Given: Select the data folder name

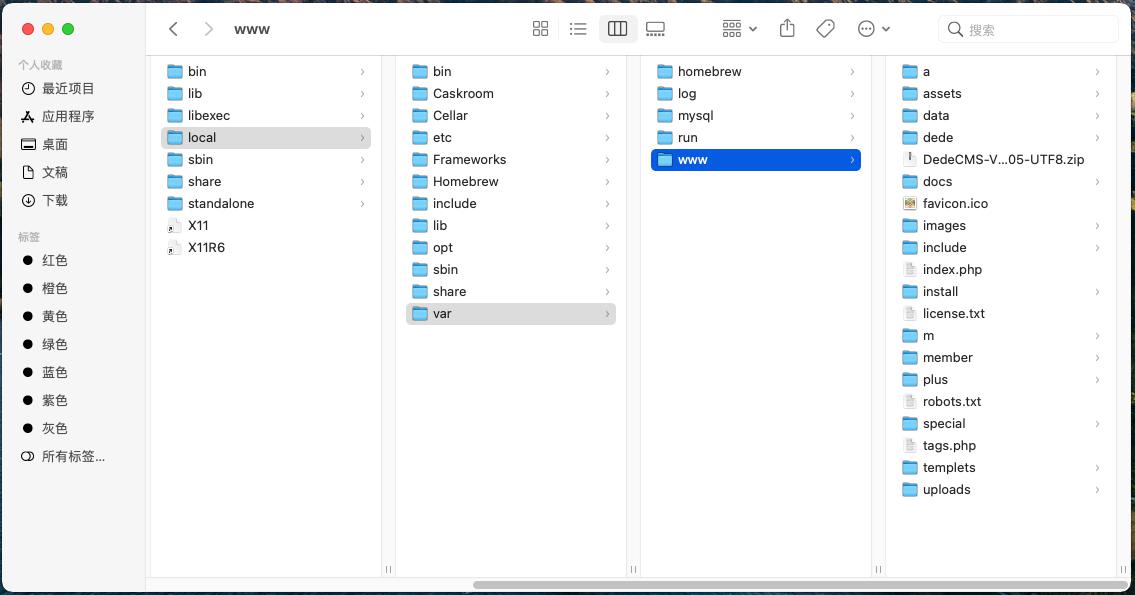Looking at the screenshot, I should pos(936,116).
